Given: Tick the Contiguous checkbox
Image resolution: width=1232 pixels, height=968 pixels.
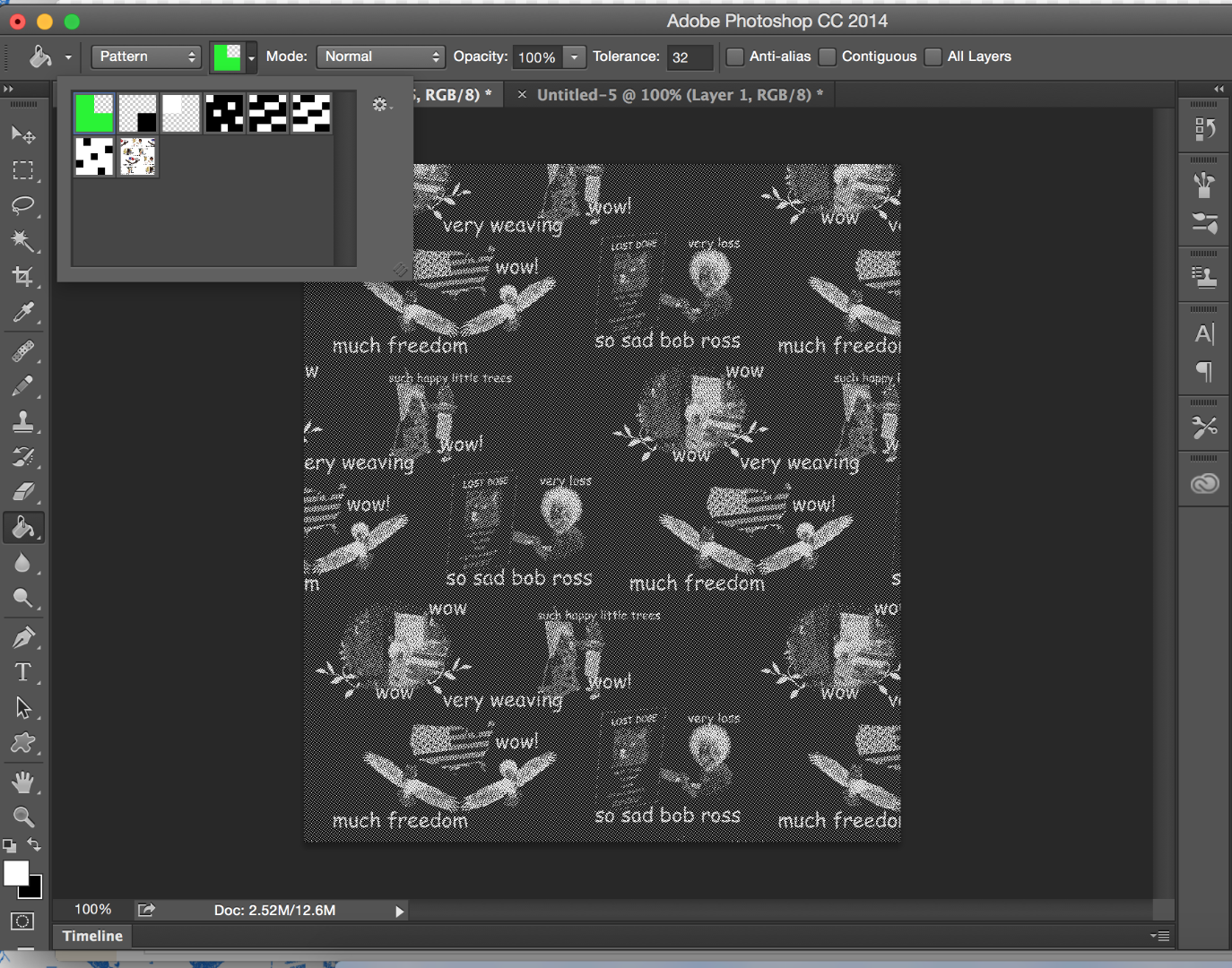Looking at the screenshot, I should [828, 56].
